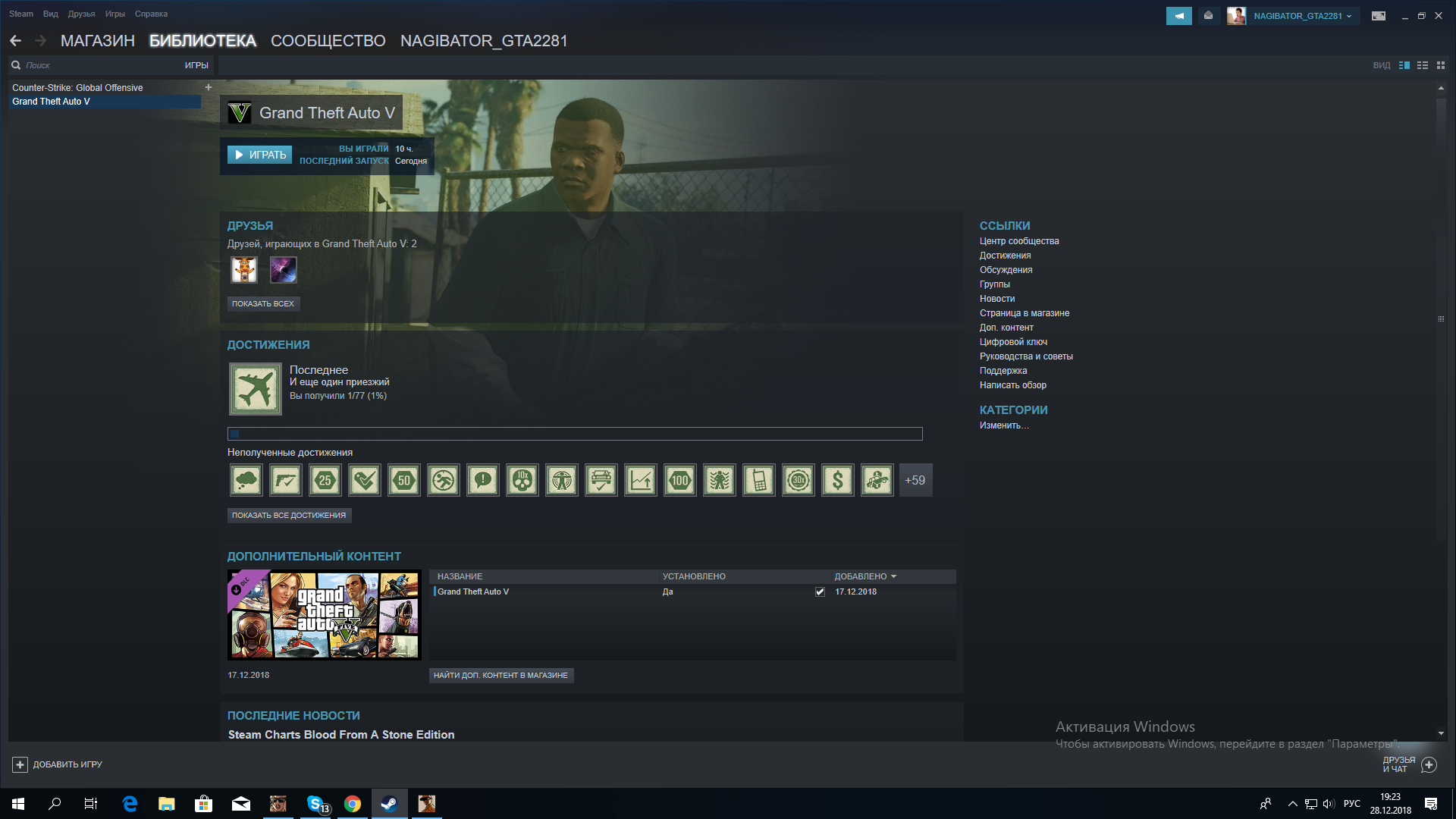Open the running man achievement icon
The image size is (1456, 819).
point(444,480)
